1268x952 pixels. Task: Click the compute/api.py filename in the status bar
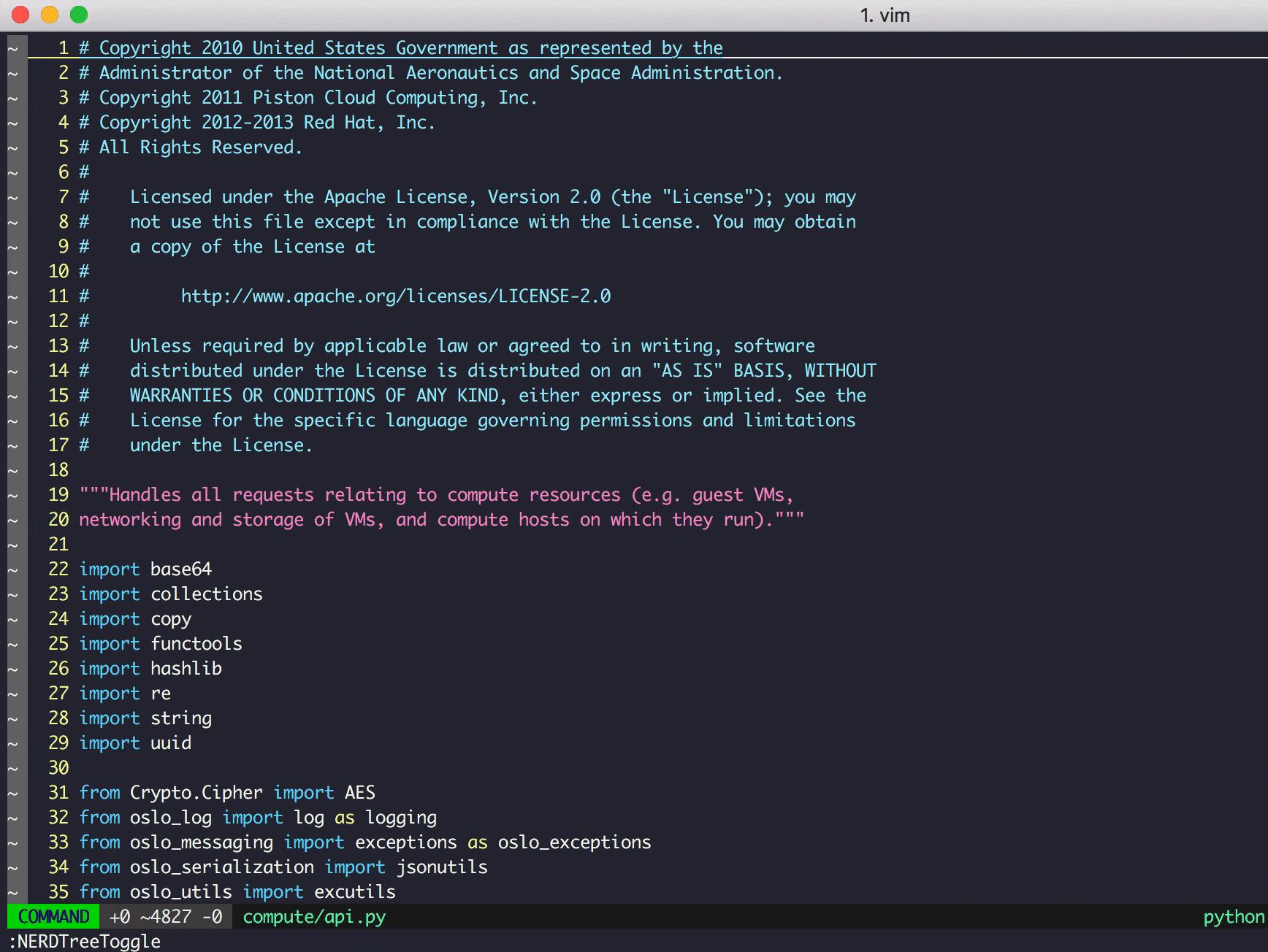tap(313, 917)
